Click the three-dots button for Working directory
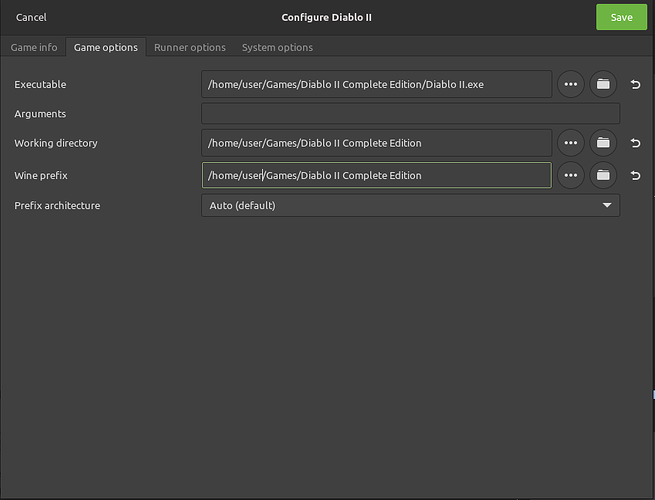 click(x=570, y=143)
